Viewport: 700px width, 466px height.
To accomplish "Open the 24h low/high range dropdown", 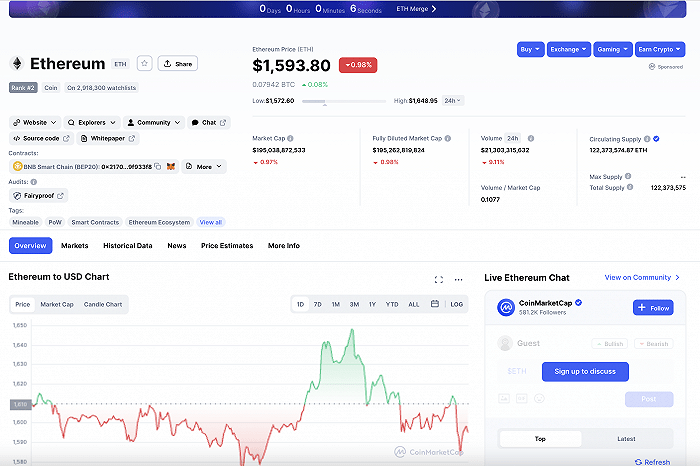I will click(x=453, y=101).
